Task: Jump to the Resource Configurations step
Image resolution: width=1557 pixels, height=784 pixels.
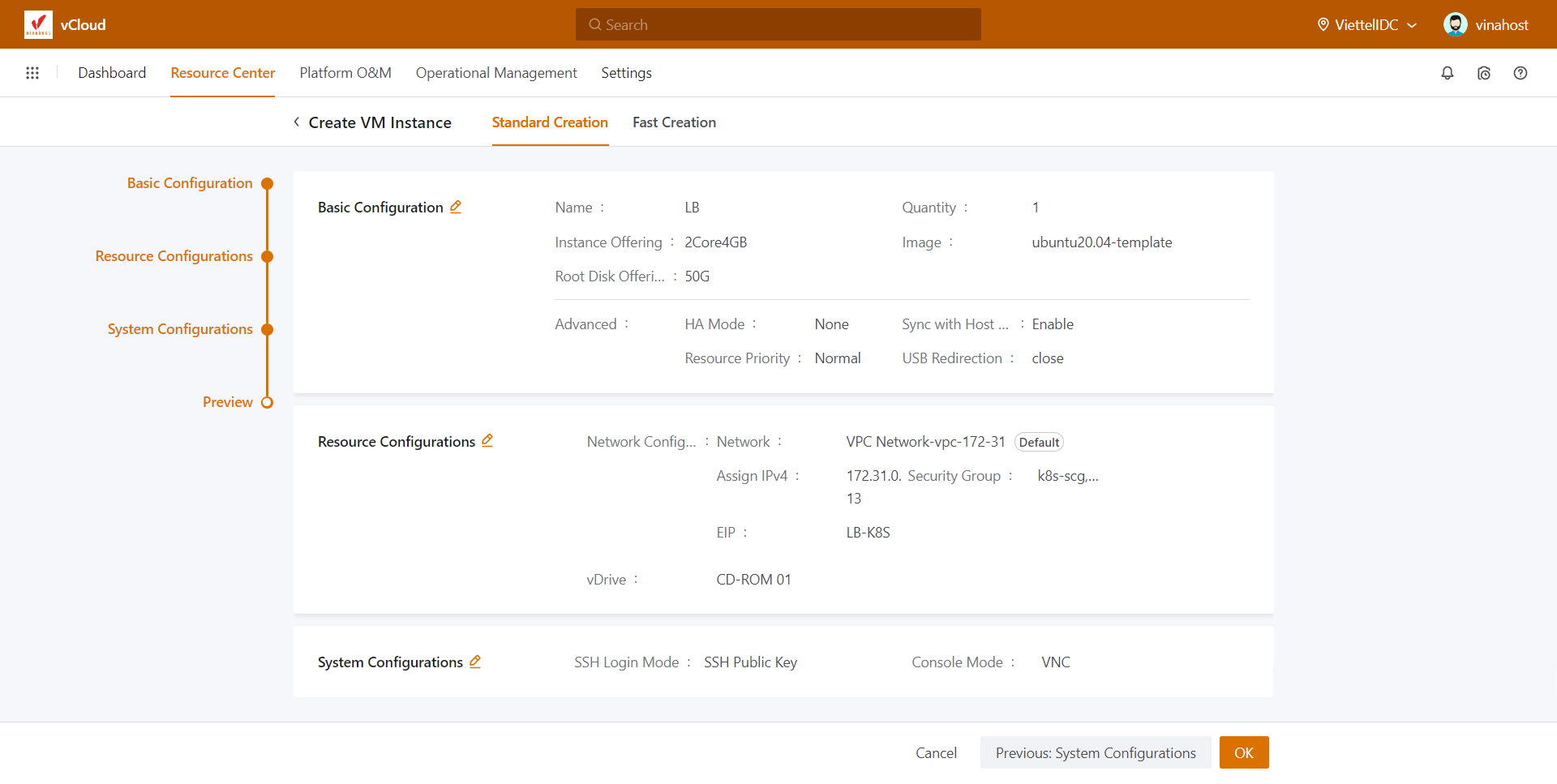Action: click(174, 256)
